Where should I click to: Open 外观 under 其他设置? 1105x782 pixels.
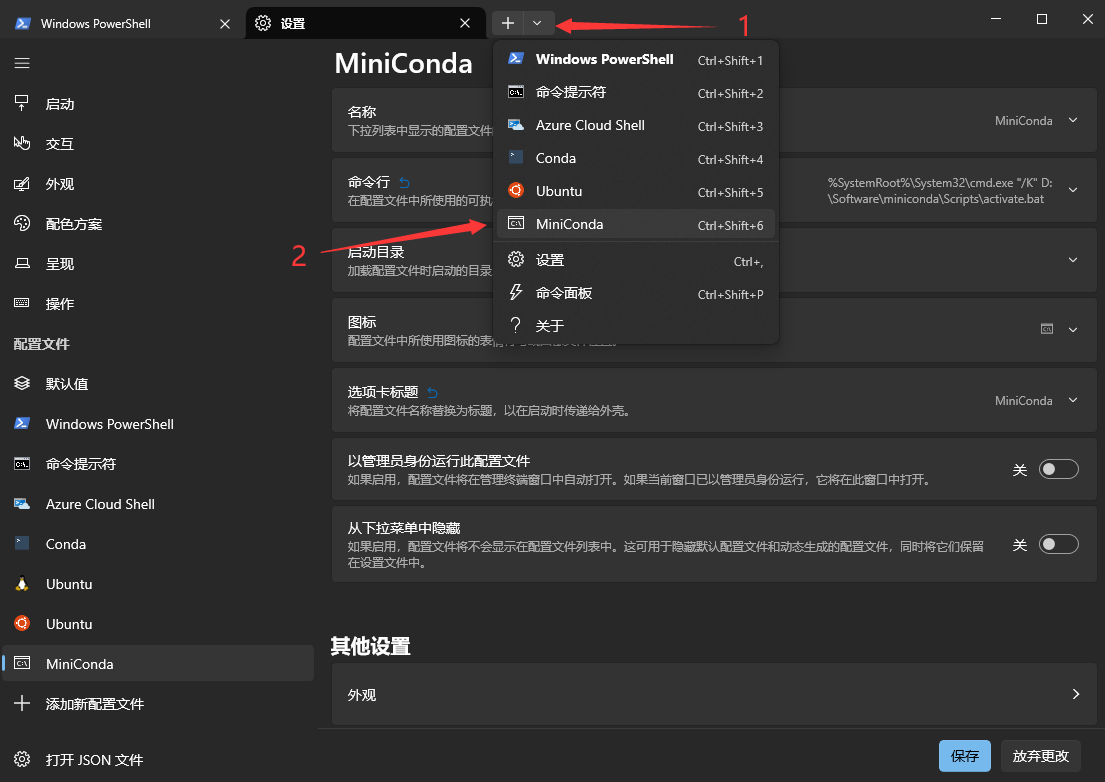714,695
